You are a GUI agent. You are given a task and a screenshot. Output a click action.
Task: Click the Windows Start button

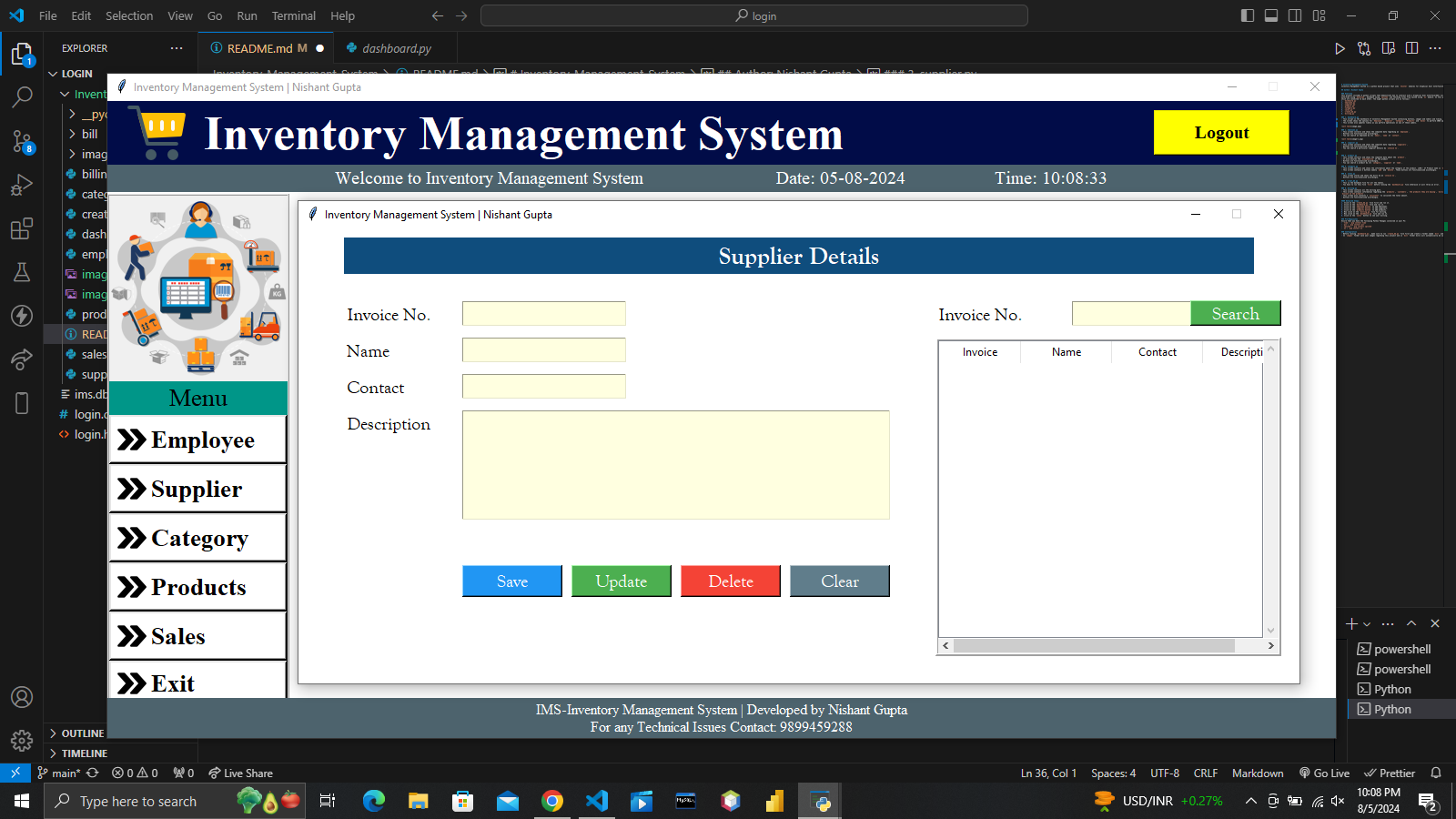click(22, 801)
